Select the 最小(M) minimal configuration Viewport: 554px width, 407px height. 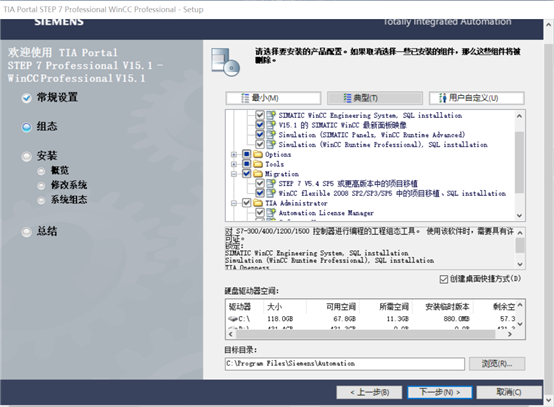pos(273,98)
